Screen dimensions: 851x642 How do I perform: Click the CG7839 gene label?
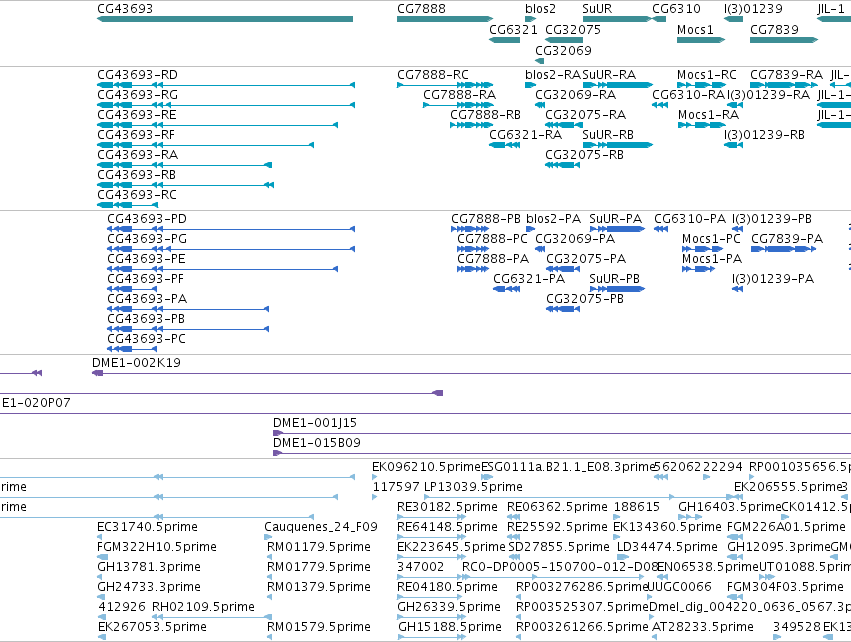click(774, 29)
